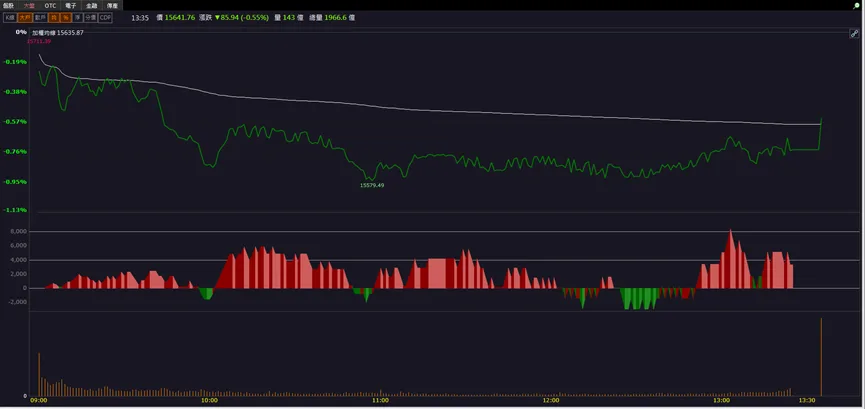Click the index price 15641.76
865x409 pixels.
(x=180, y=18)
